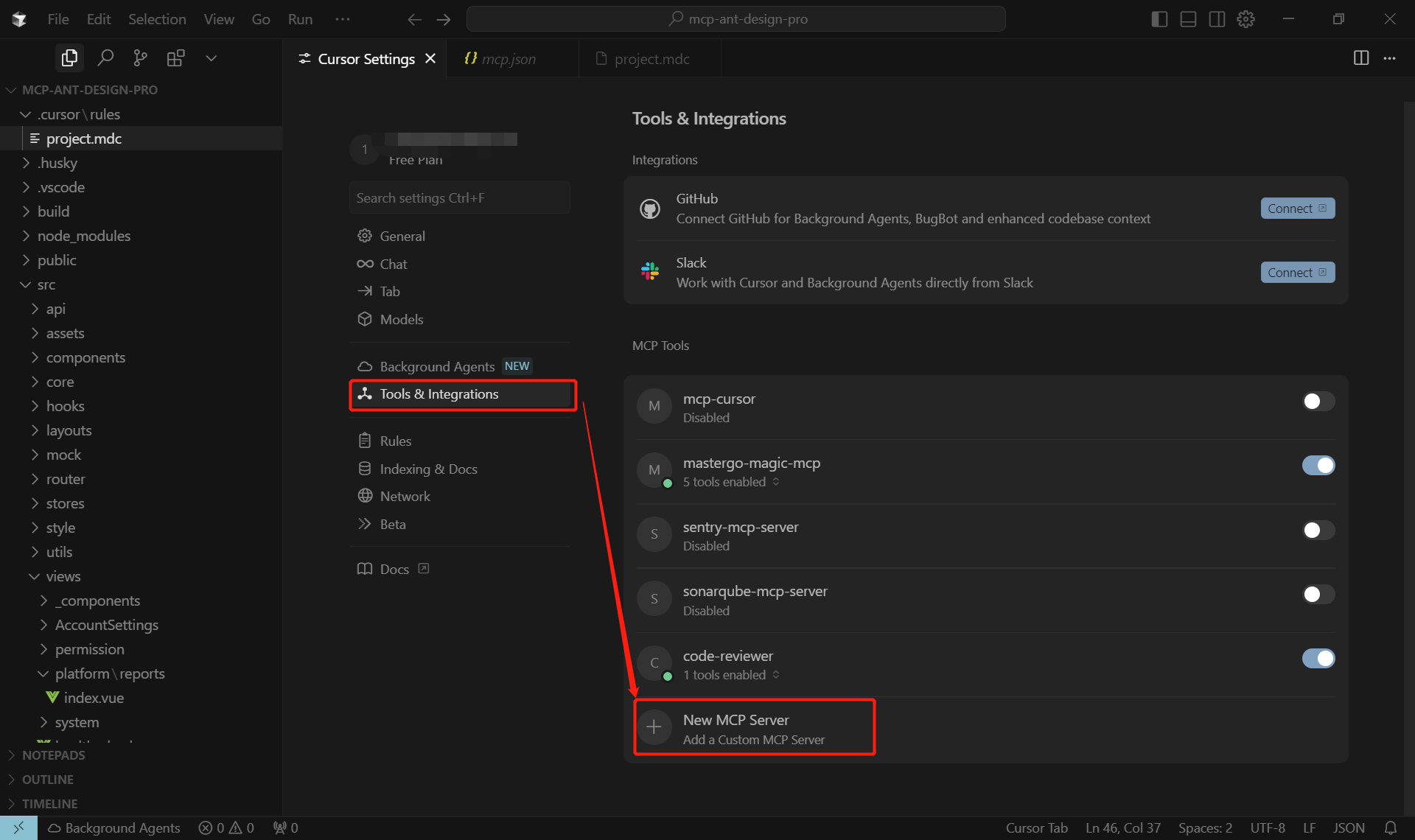Open Rules settings section

tap(460, 441)
